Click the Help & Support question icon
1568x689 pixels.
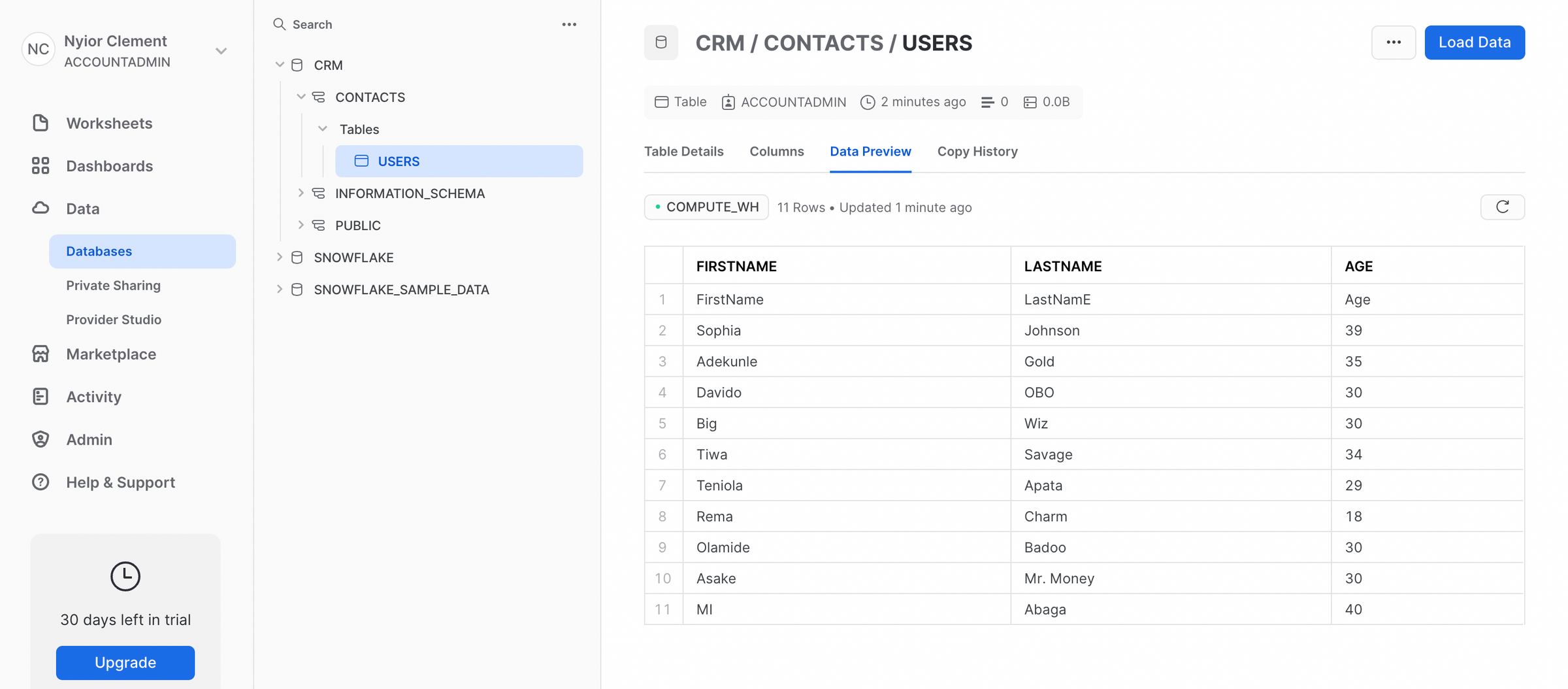[x=41, y=482]
